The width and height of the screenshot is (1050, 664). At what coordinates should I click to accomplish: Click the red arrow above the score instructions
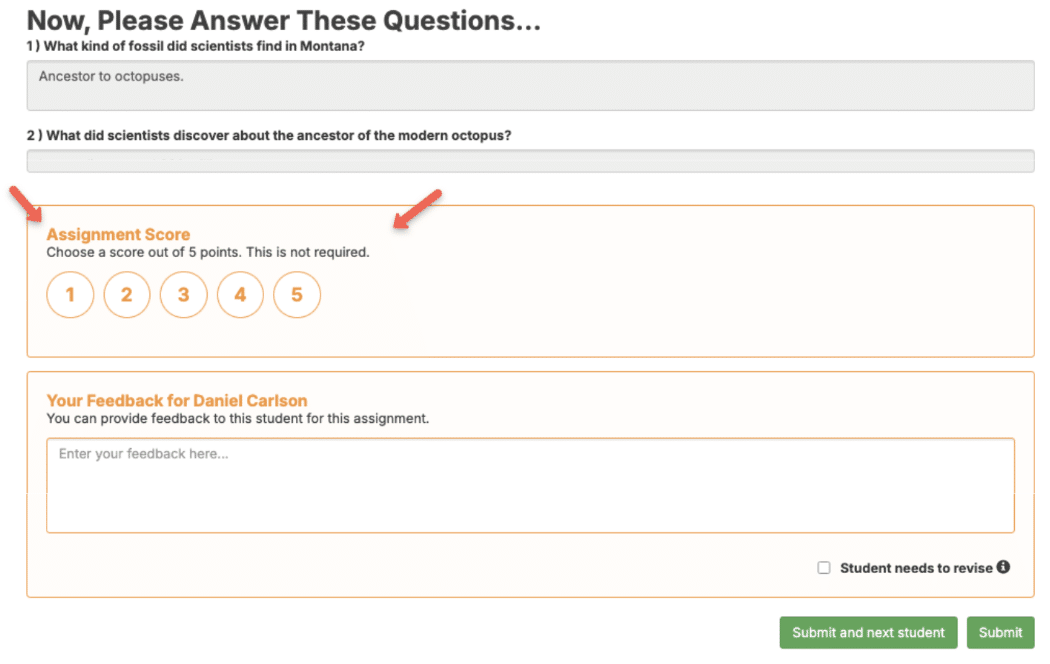coord(417,209)
